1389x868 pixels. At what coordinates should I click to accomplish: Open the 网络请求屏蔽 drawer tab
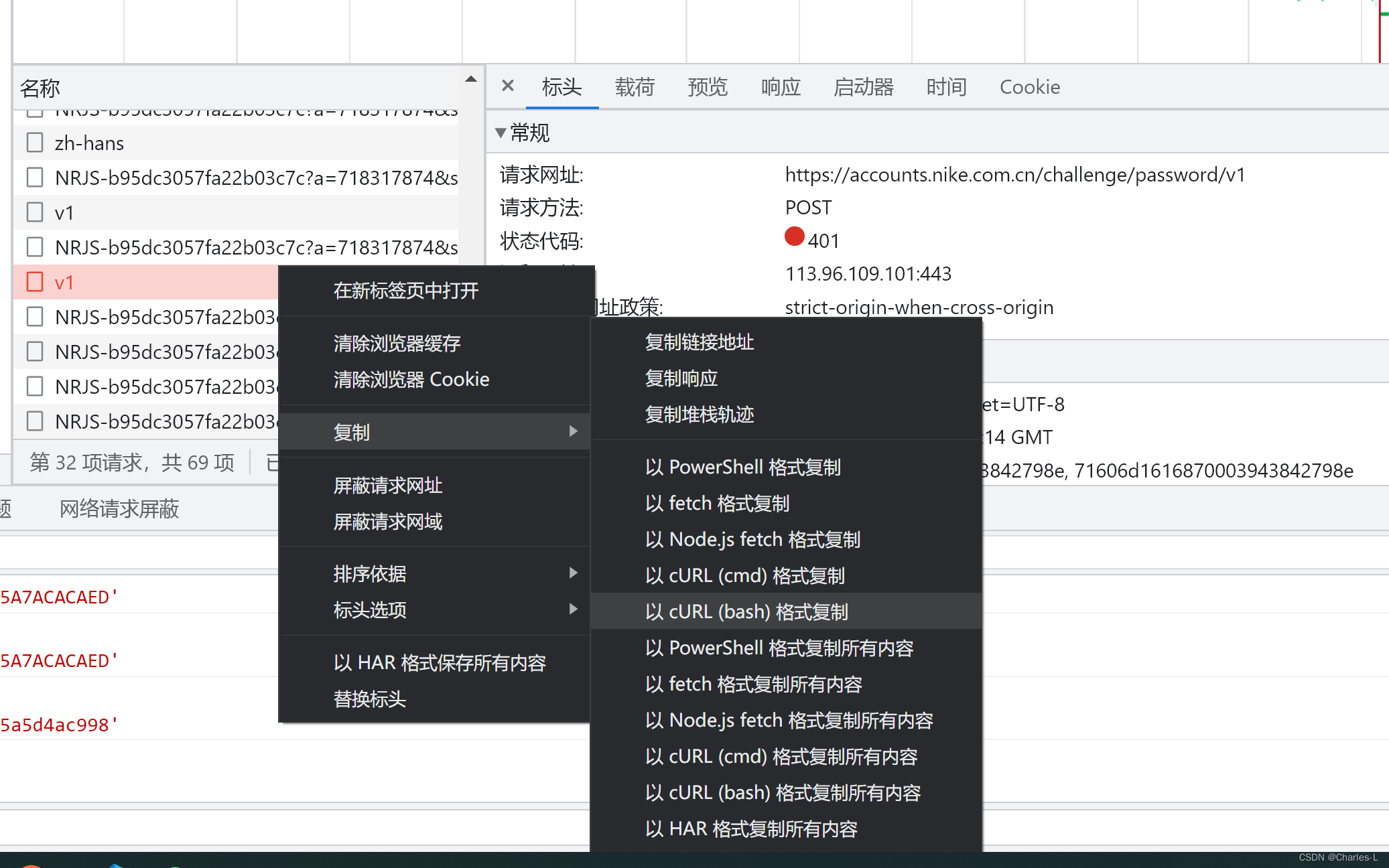pos(119,509)
